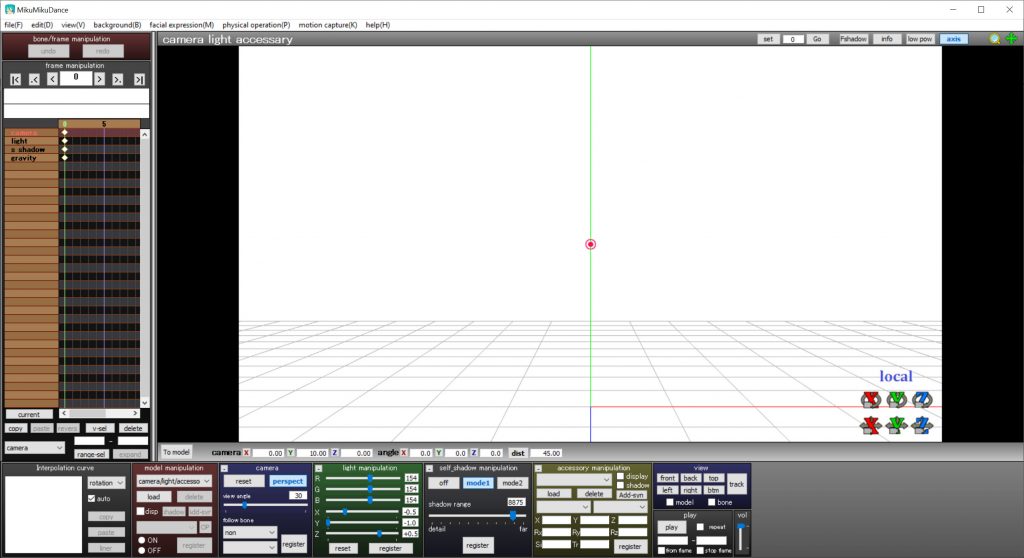The image size is (1024, 558).
Task: Switch perspect mode button
Action: (287, 482)
